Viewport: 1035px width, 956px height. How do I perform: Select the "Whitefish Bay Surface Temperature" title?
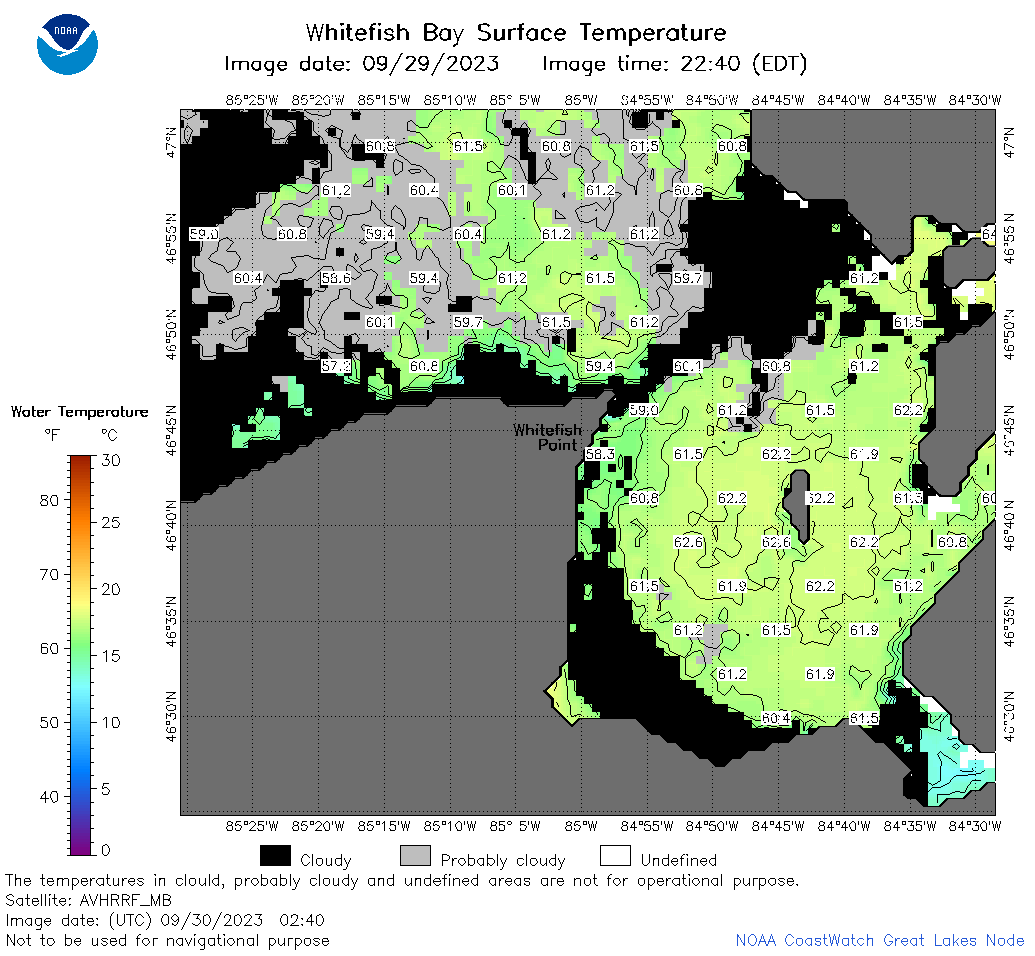click(x=516, y=32)
